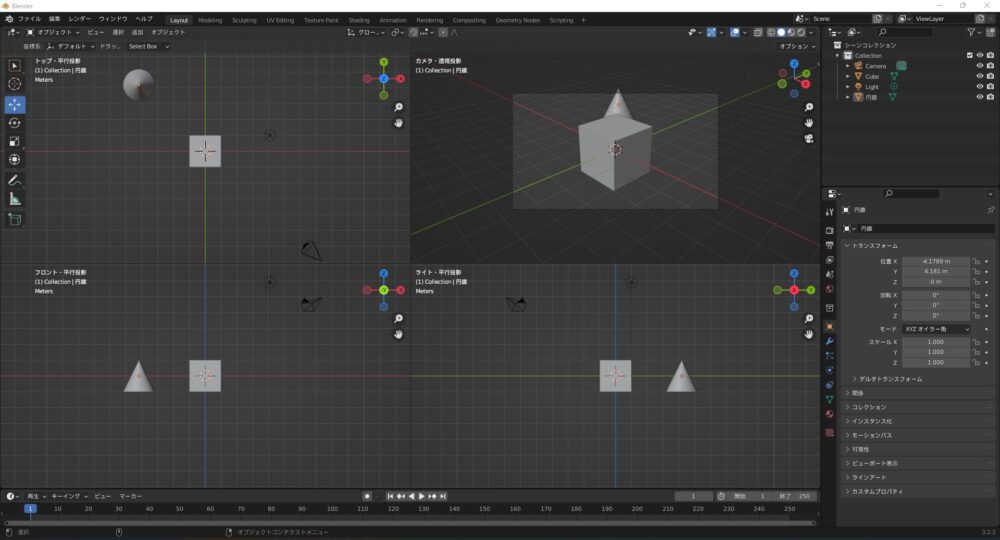Viewport: 1000px width, 540px height.
Task: Select the Annotate tool
Action: pos(14,180)
